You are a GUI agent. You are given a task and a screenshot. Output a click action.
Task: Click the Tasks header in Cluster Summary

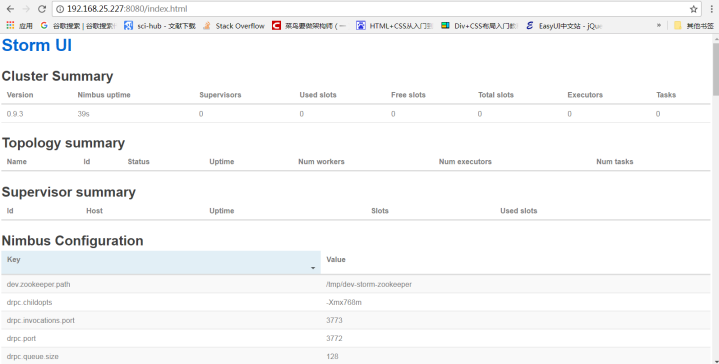(666, 95)
